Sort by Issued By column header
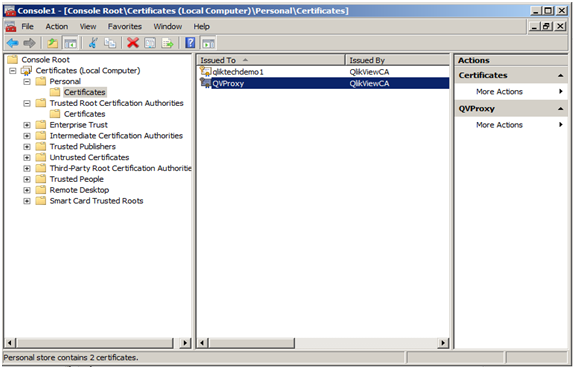575x369 pixels. [398, 60]
